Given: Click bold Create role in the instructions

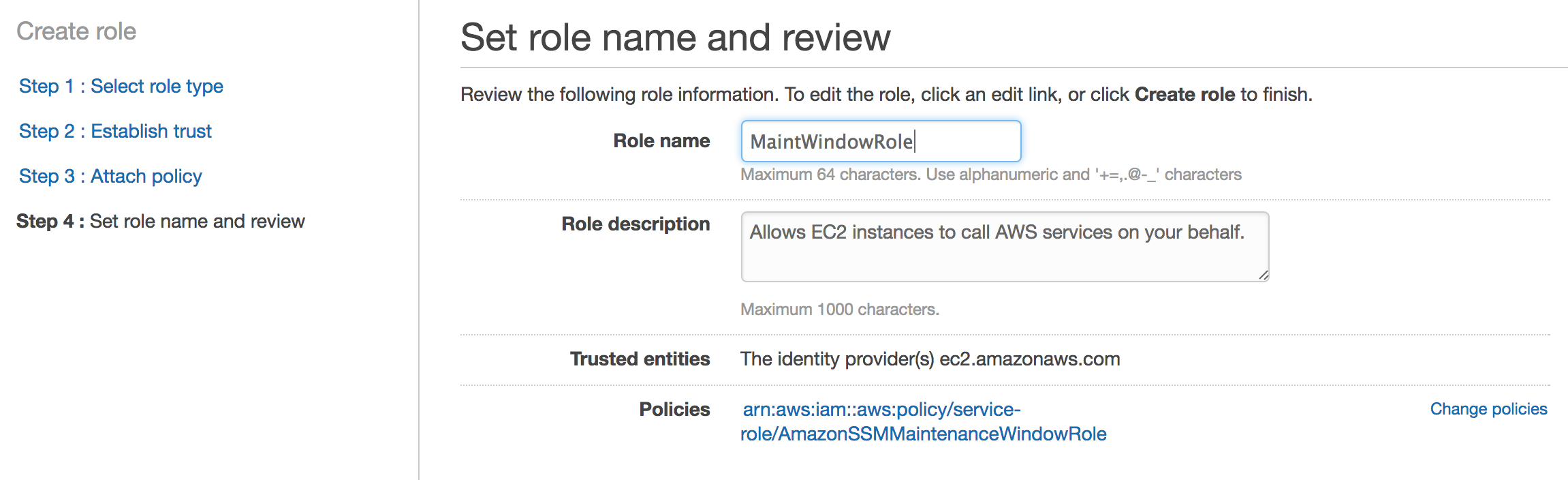Looking at the screenshot, I should tap(1184, 95).
